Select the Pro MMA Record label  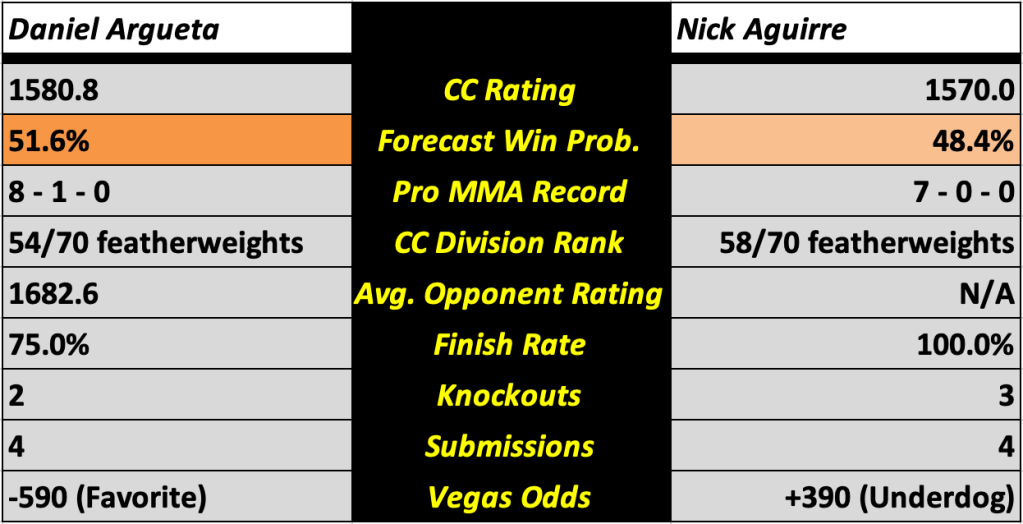pyautogui.click(x=510, y=192)
